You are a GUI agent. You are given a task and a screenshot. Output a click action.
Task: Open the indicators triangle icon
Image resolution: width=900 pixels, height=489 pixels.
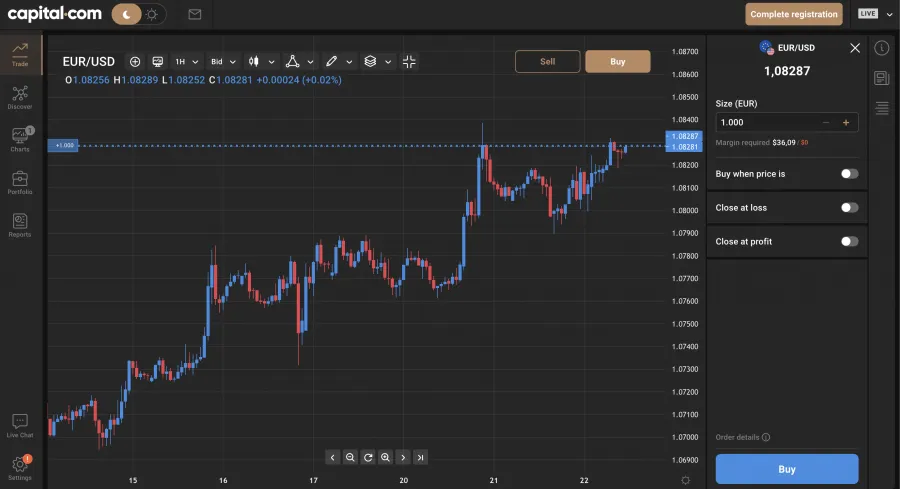coord(292,61)
